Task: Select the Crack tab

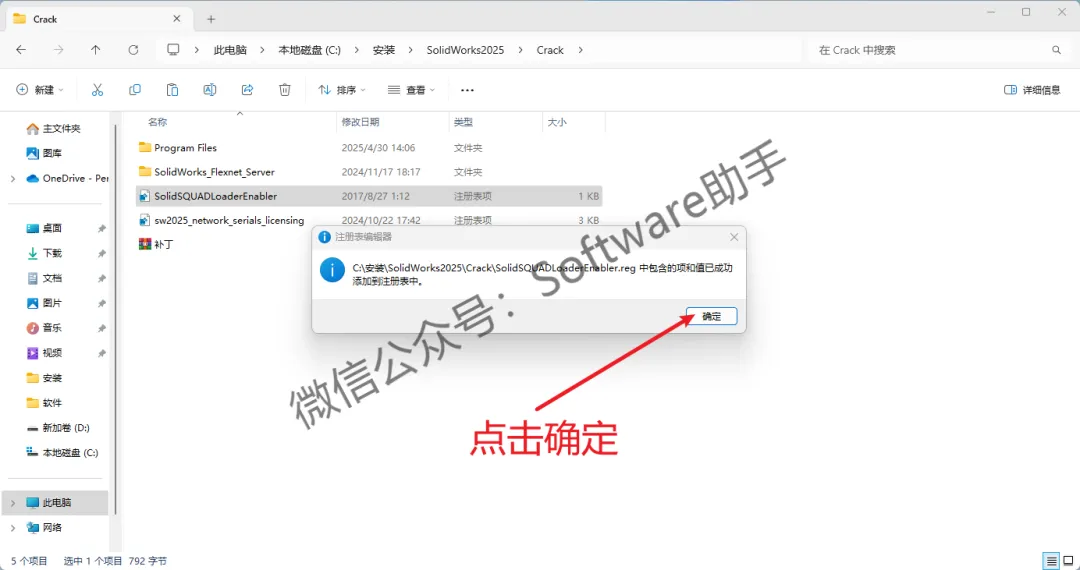Action: click(x=98, y=19)
